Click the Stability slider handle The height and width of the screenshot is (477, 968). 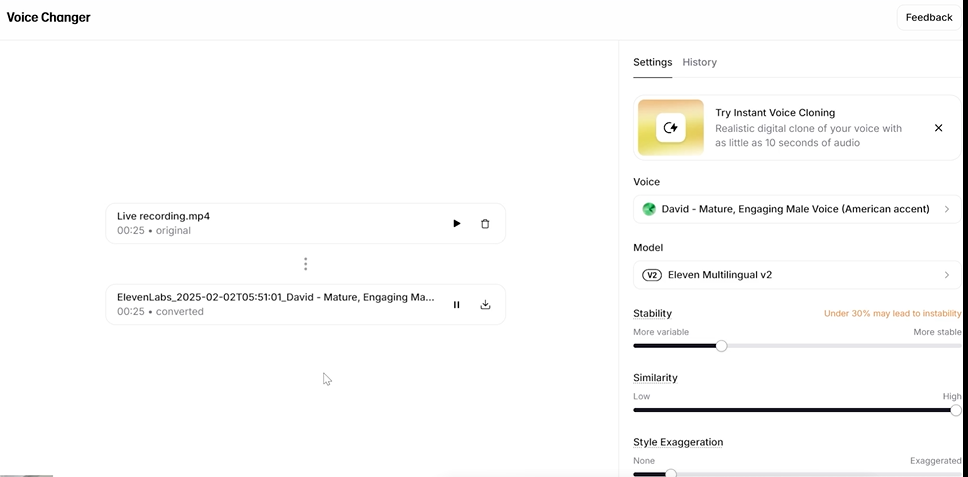pos(721,346)
